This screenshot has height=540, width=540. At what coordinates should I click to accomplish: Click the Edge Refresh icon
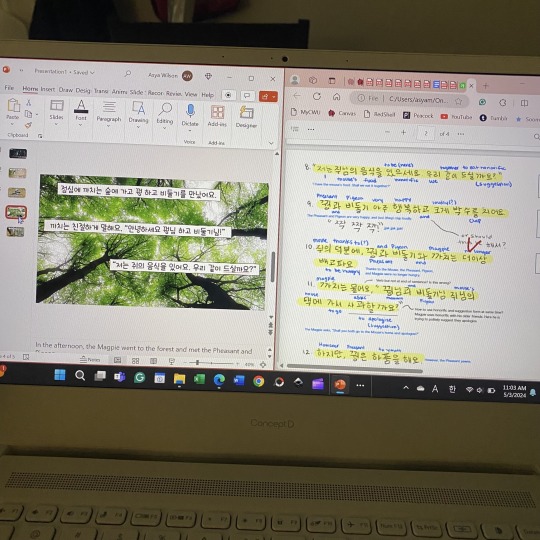316,96
